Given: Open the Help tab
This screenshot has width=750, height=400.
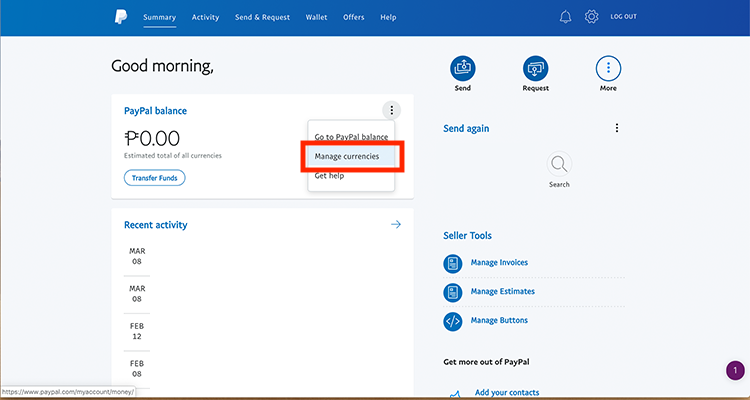Looking at the screenshot, I should click(x=388, y=17).
